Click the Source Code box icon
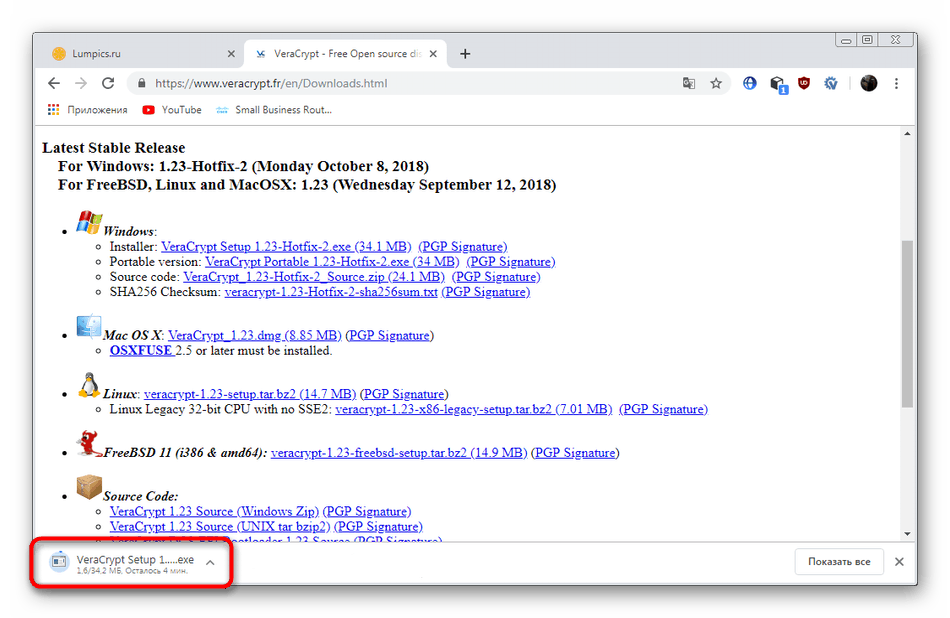Image resolution: width=950 pixels, height=618 pixels. [89, 487]
